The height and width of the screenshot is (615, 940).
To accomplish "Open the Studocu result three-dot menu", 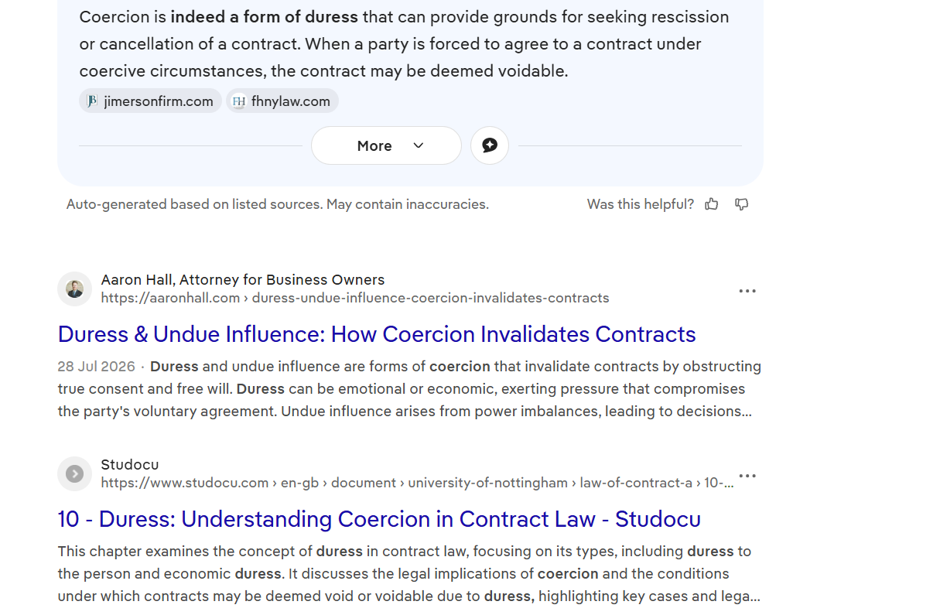I will [x=747, y=476].
